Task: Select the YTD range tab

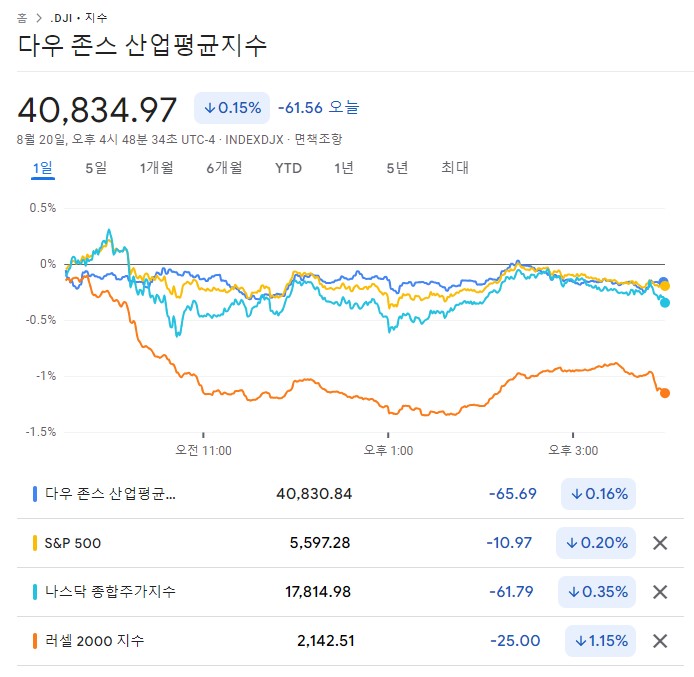Action: click(288, 168)
